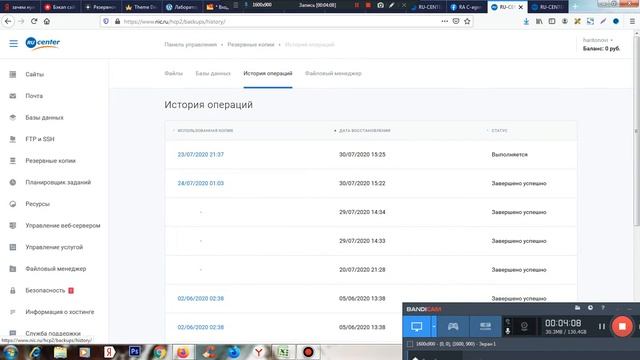Open 02/06/2020 02:38 link dated 05/06/2020 13:38 Завершено
The image size is (640, 360).
pos(200,298)
